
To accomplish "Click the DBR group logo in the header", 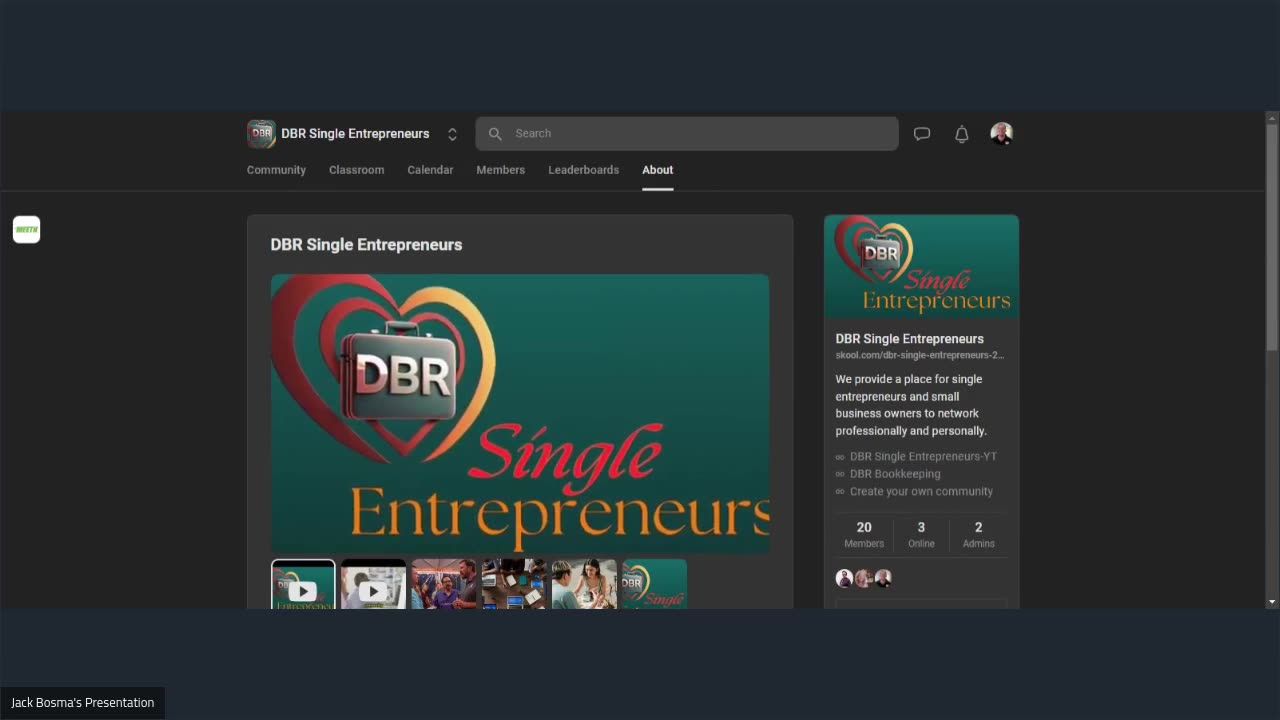I will (261, 134).
